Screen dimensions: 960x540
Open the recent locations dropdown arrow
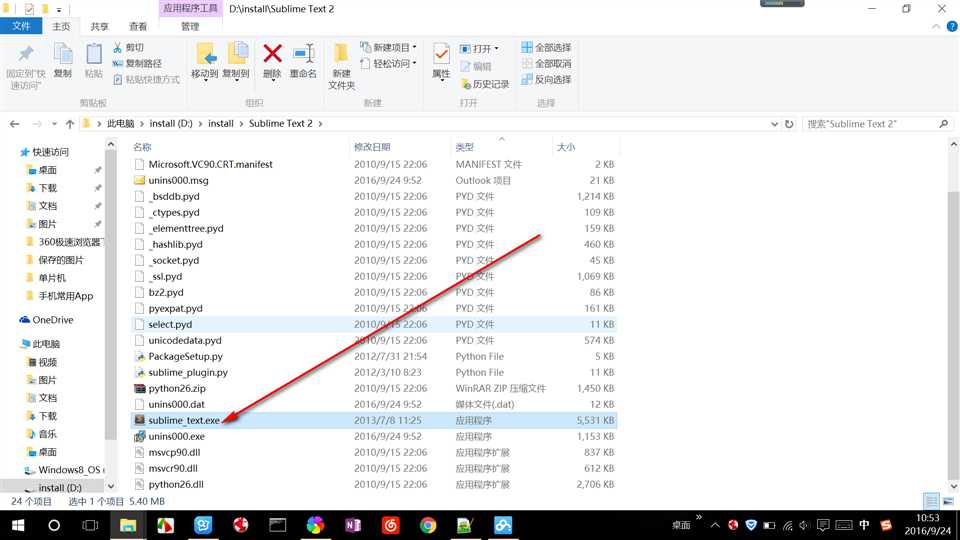(x=54, y=124)
